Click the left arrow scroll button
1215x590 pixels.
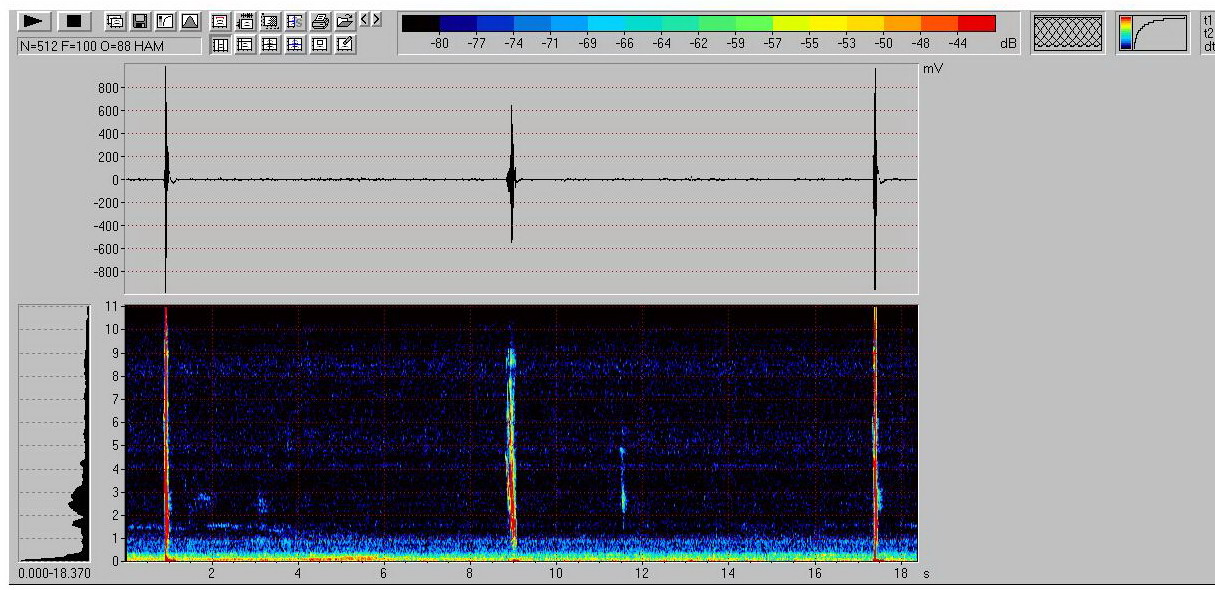pos(363,20)
